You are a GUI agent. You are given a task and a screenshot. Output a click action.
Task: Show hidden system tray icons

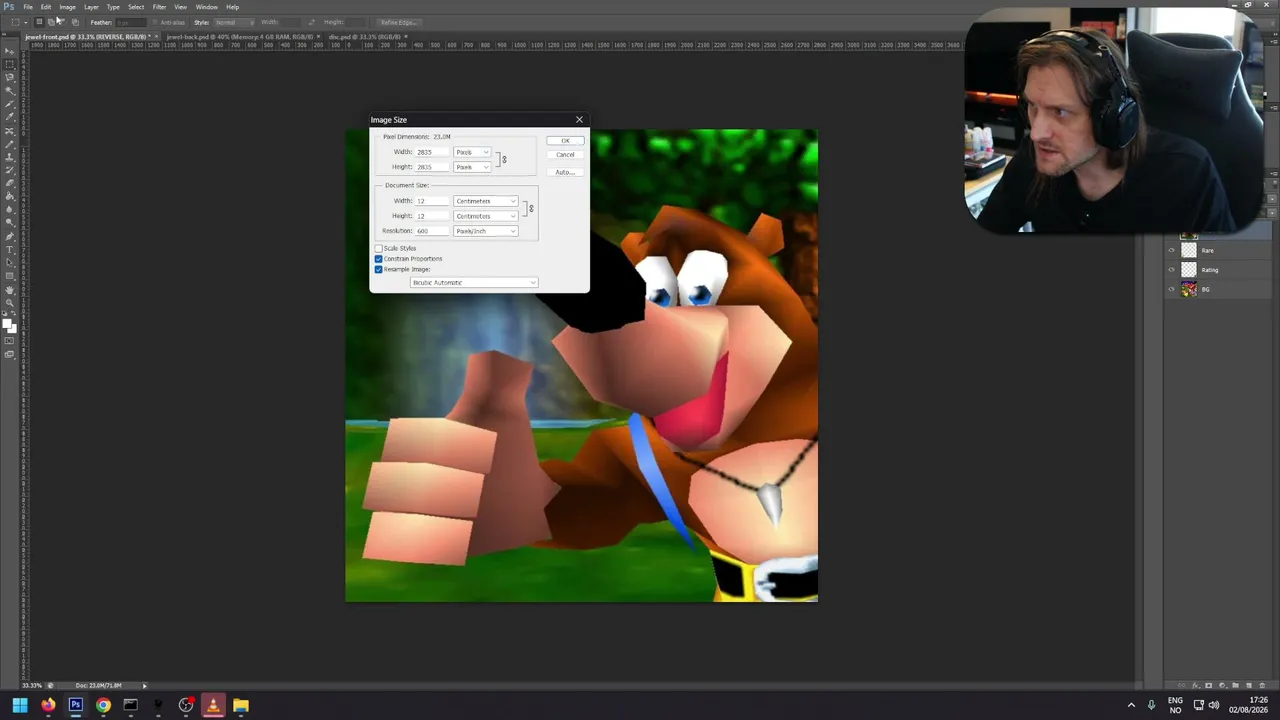point(1131,705)
